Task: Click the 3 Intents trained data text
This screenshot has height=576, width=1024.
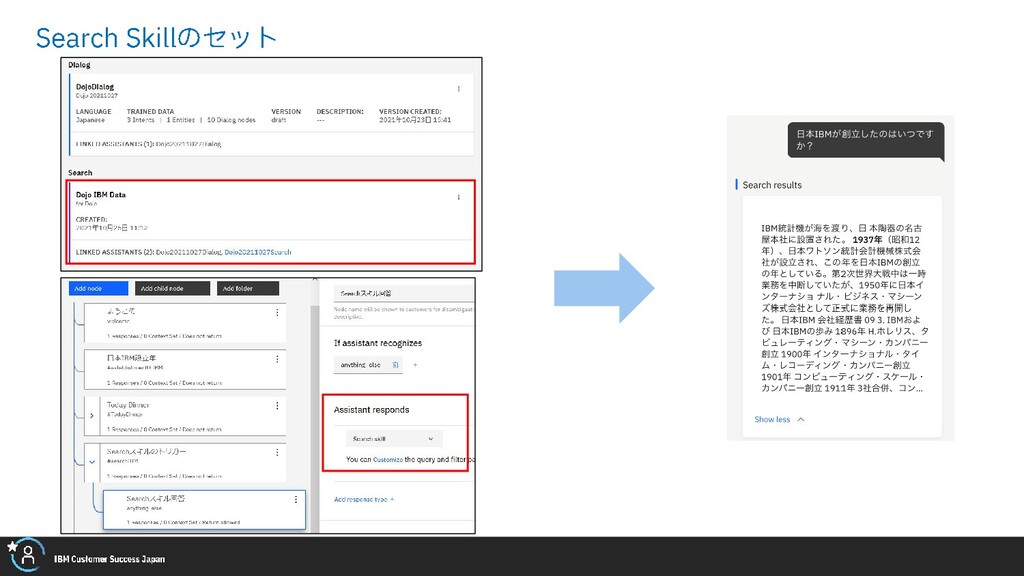Action: pos(140,120)
